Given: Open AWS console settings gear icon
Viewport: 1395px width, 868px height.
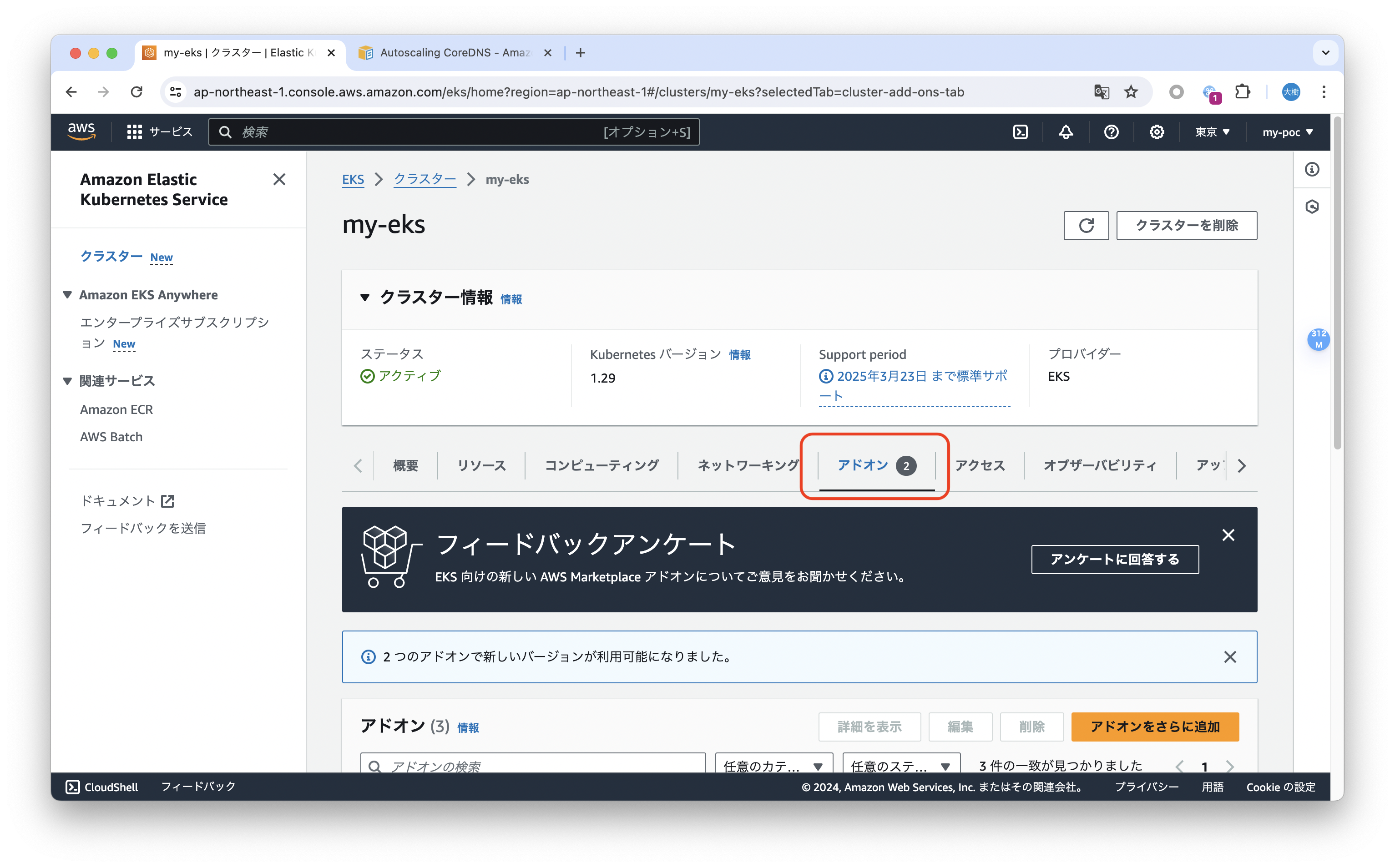Looking at the screenshot, I should (x=1156, y=132).
